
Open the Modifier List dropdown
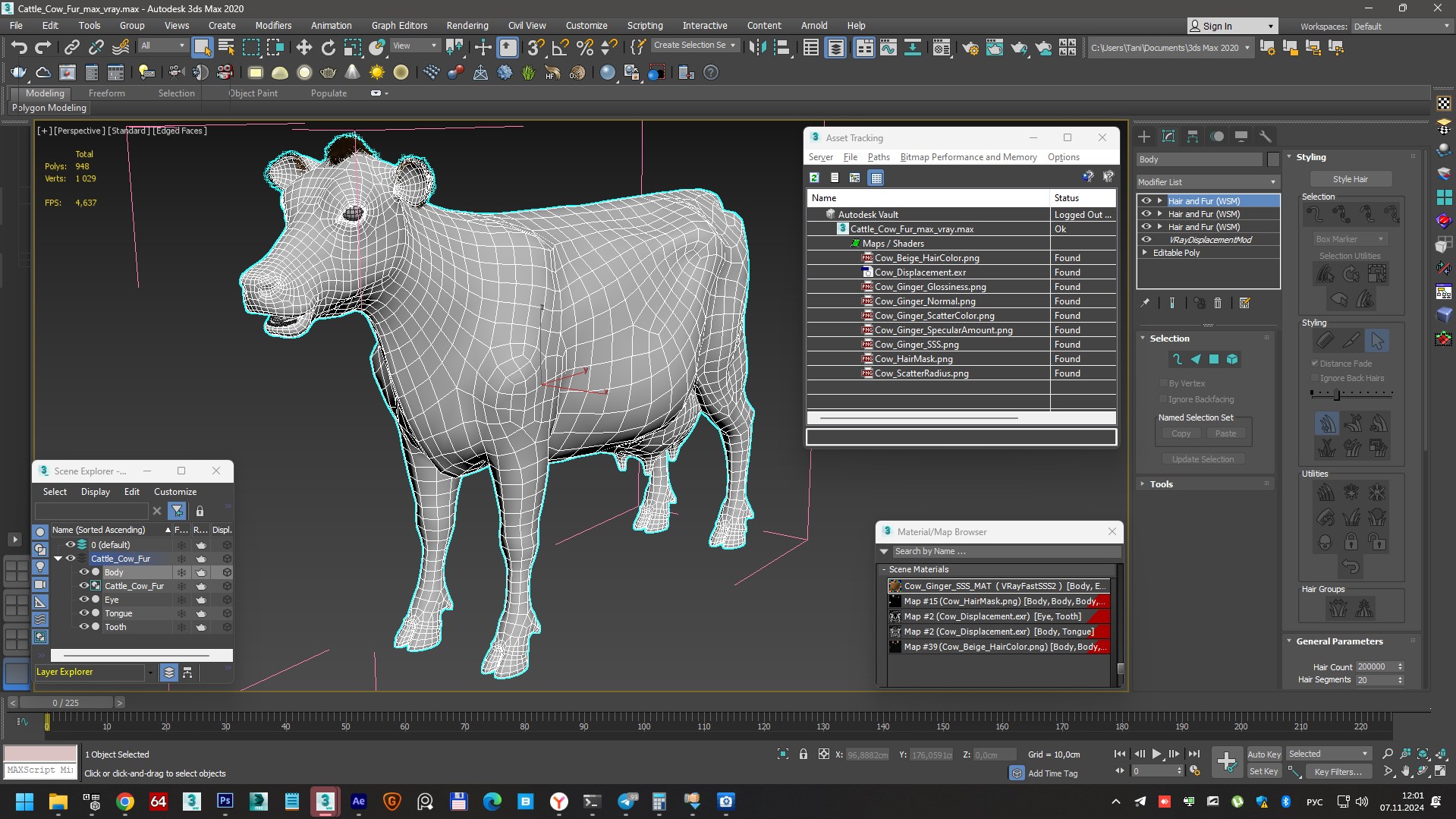[x=1208, y=182]
